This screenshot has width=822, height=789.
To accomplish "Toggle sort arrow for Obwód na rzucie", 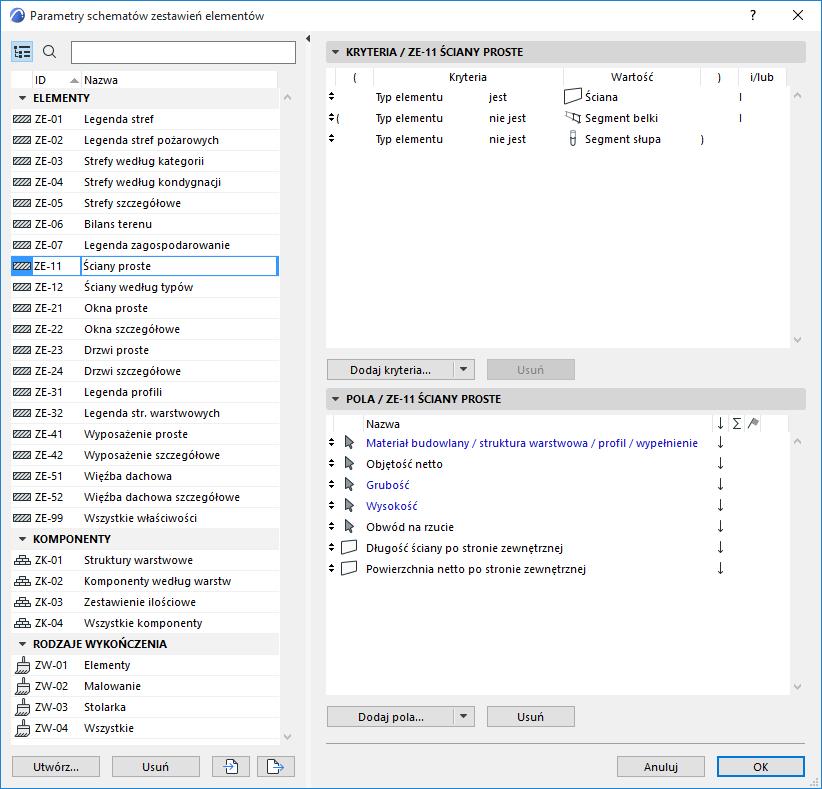I will click(720, 526).
